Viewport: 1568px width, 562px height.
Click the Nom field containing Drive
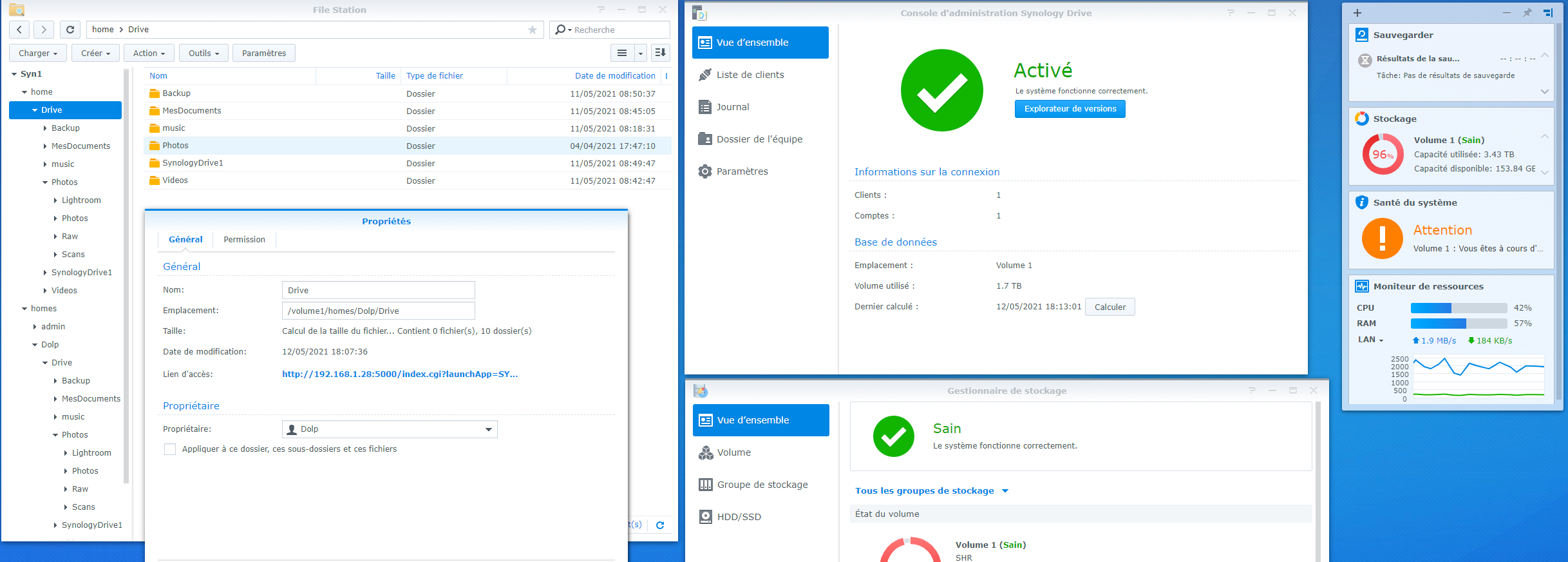pos(379,290)
